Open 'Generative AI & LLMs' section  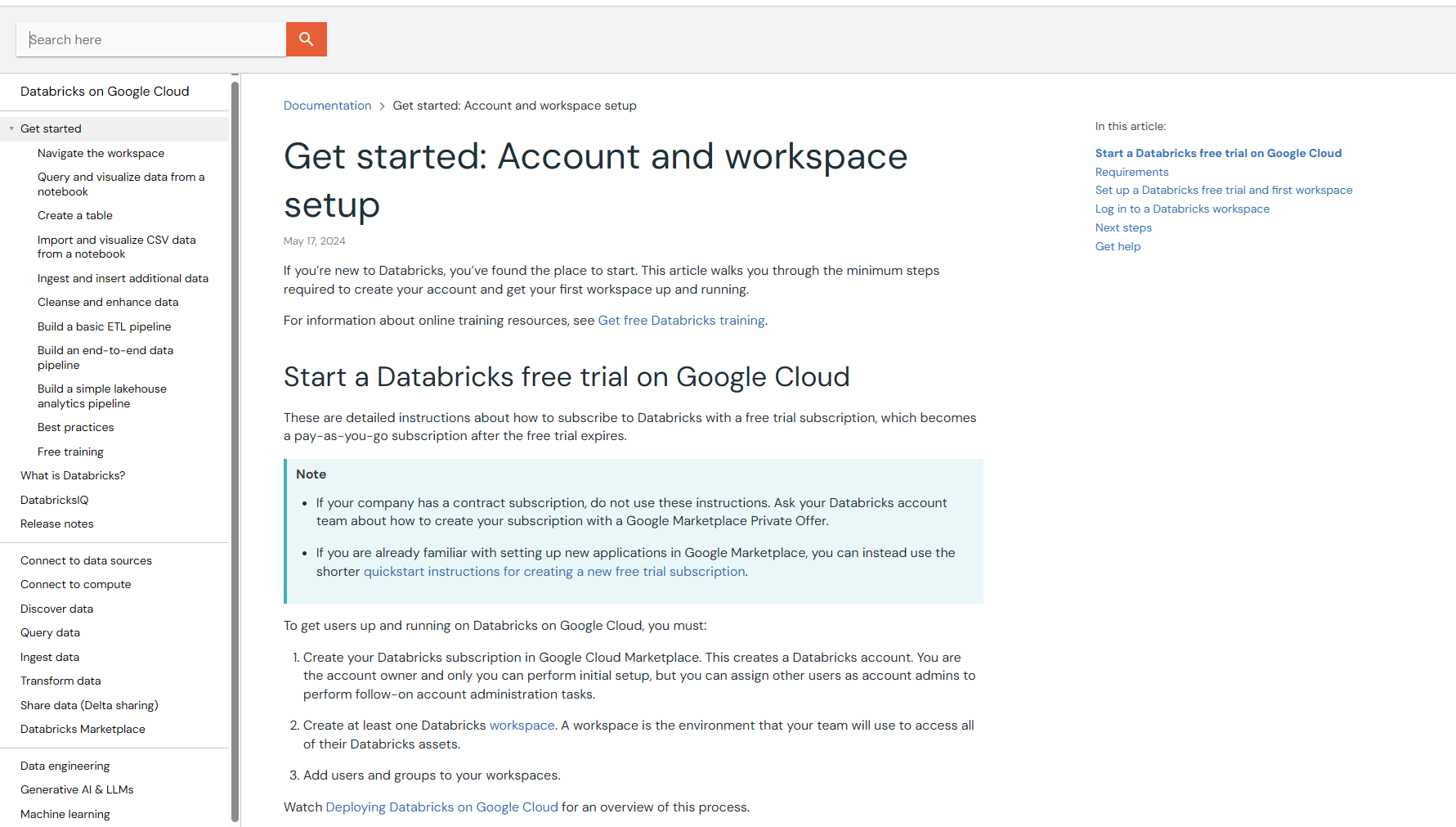pos(77,790)
